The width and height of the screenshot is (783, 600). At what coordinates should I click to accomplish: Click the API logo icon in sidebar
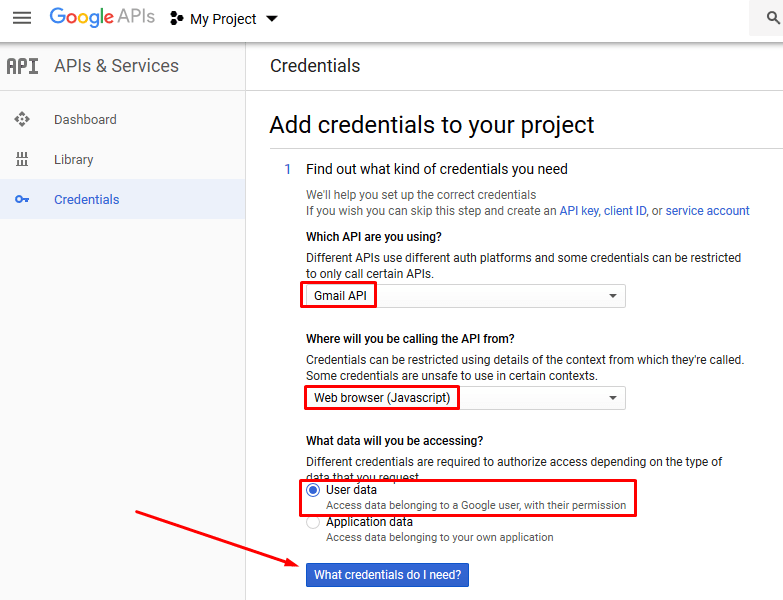22,66
